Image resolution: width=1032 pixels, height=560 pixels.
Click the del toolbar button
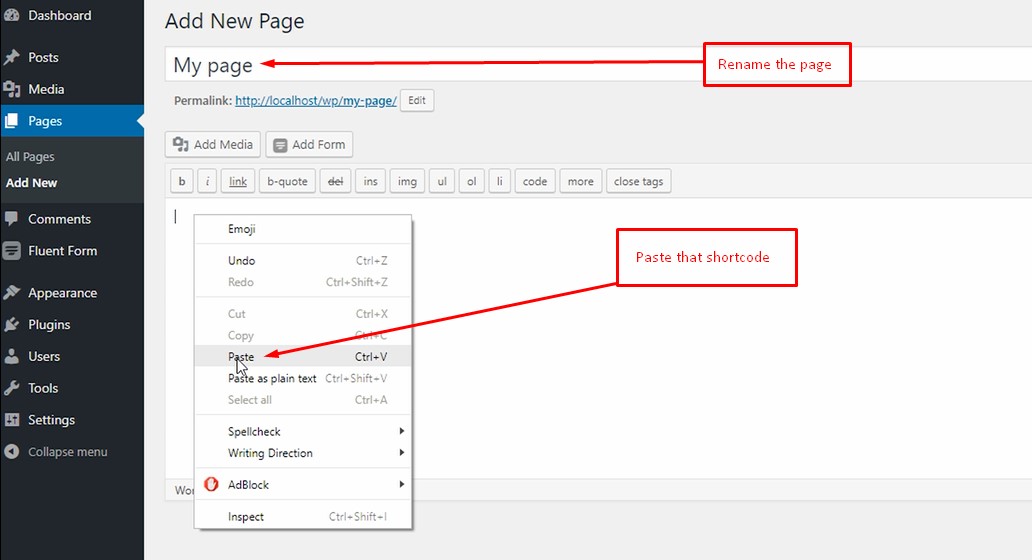tap(336, 181)
